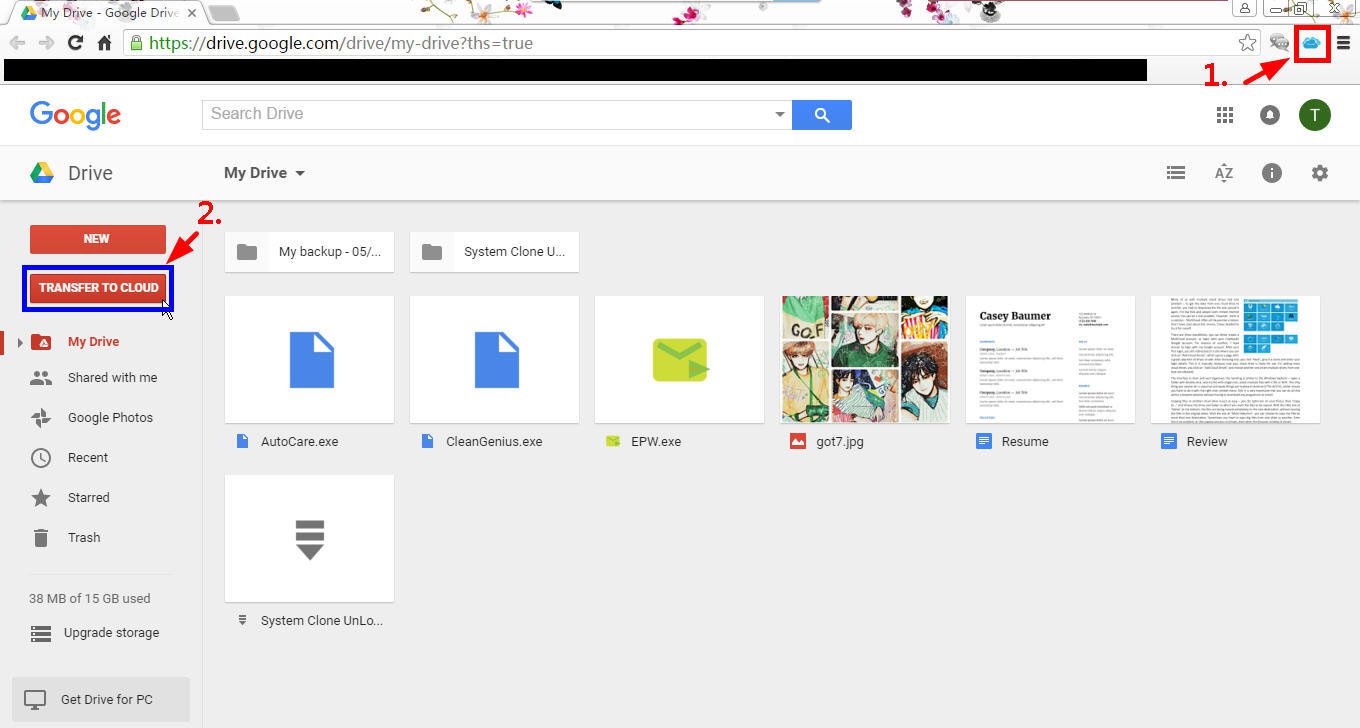The width and height of the screenshot is (1360, 728).
Task: Open the Chrome people profile icon
Action: (1245, 8)
